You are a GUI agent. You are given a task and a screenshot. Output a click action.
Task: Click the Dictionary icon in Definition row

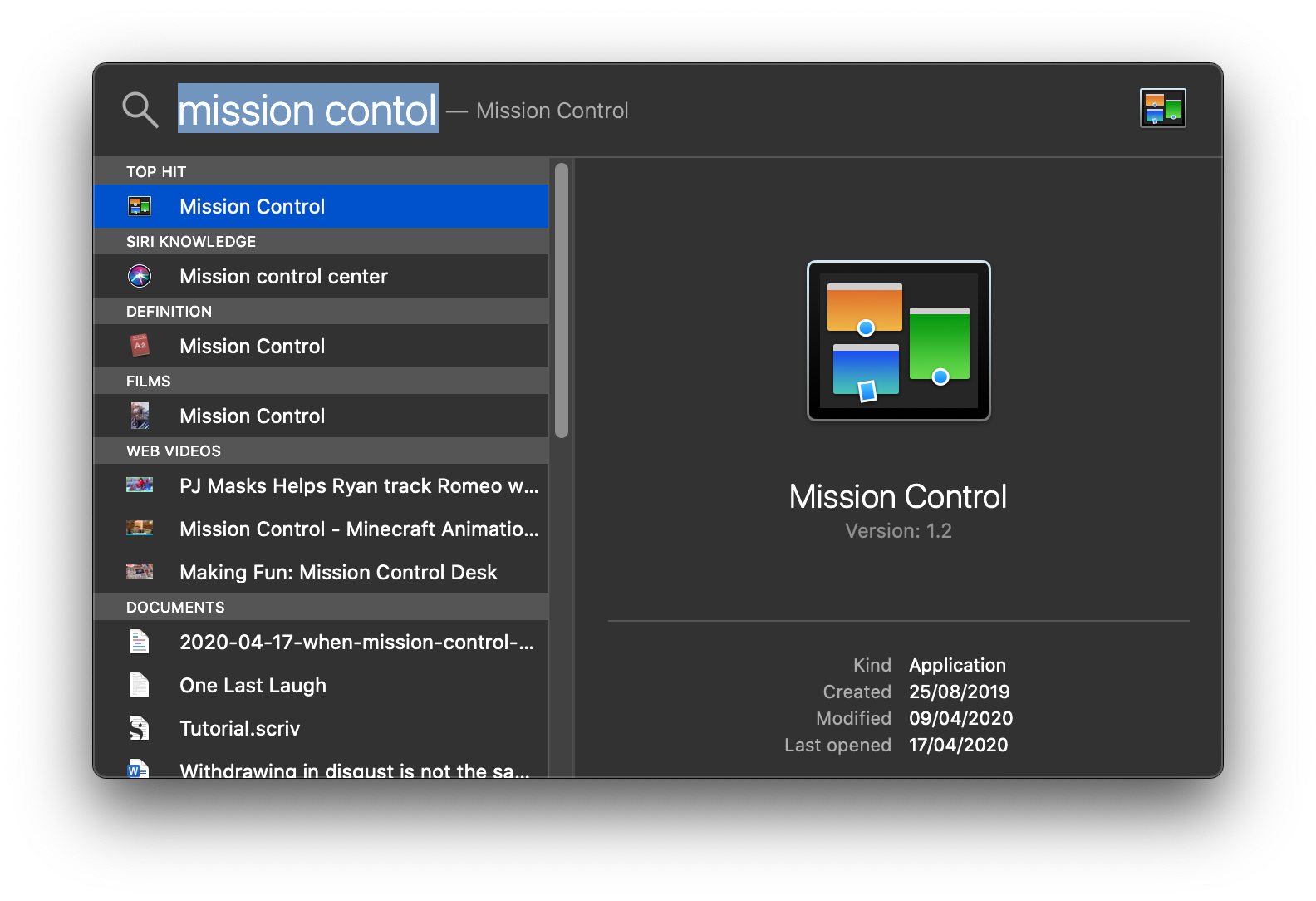click(140, 346)
